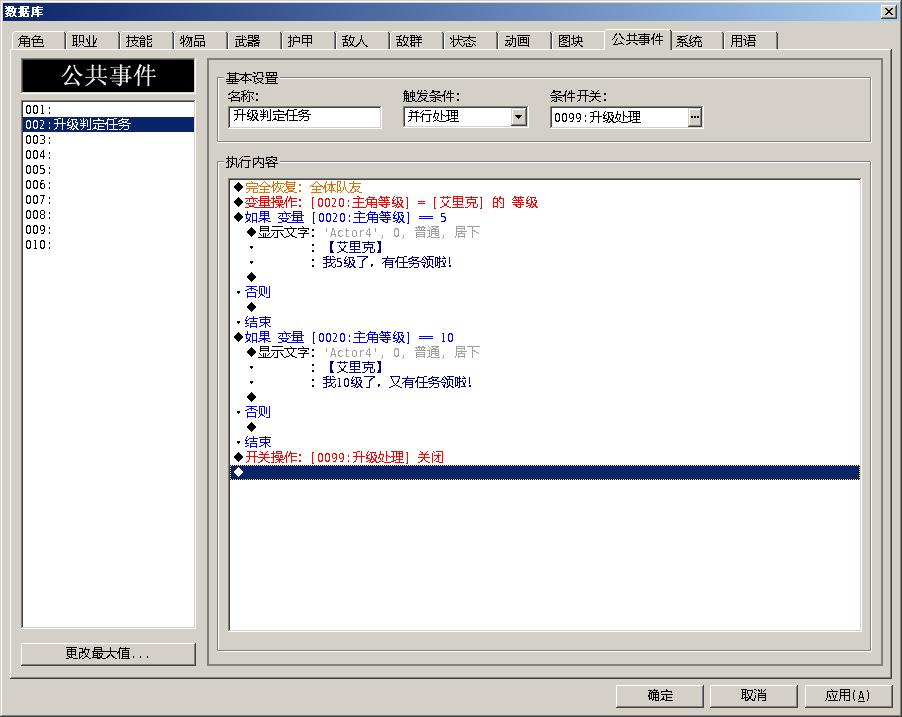Viewport: 902px width, 717px height.
Task: Click the 公共事件 tab
Action: pyautogui.click(x=637, y=39)
